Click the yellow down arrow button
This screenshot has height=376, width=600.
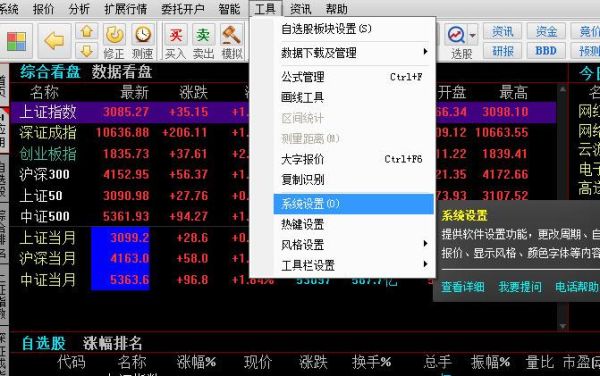click(x=86, y=50)
